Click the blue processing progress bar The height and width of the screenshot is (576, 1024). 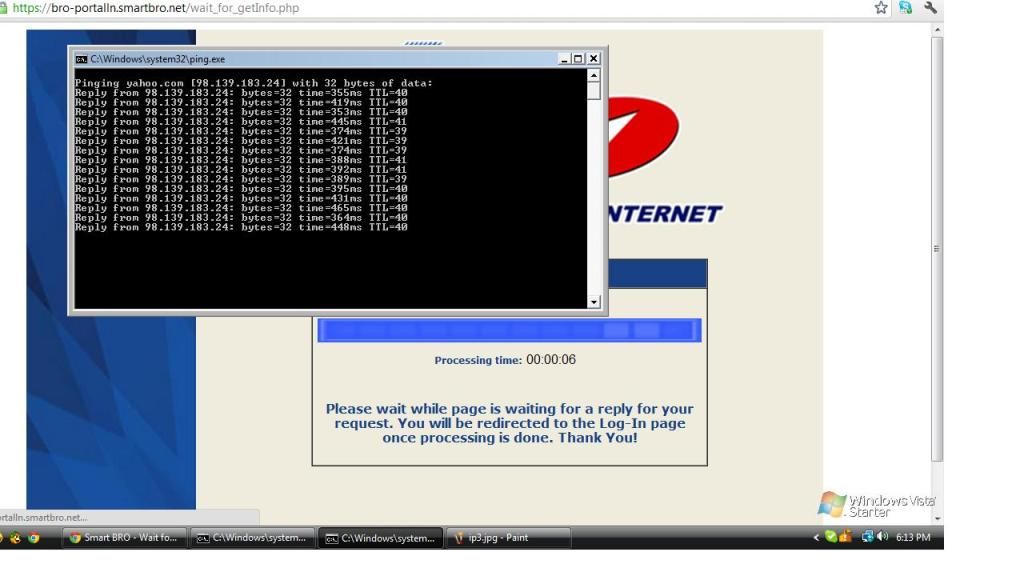[x=509, y=330]
